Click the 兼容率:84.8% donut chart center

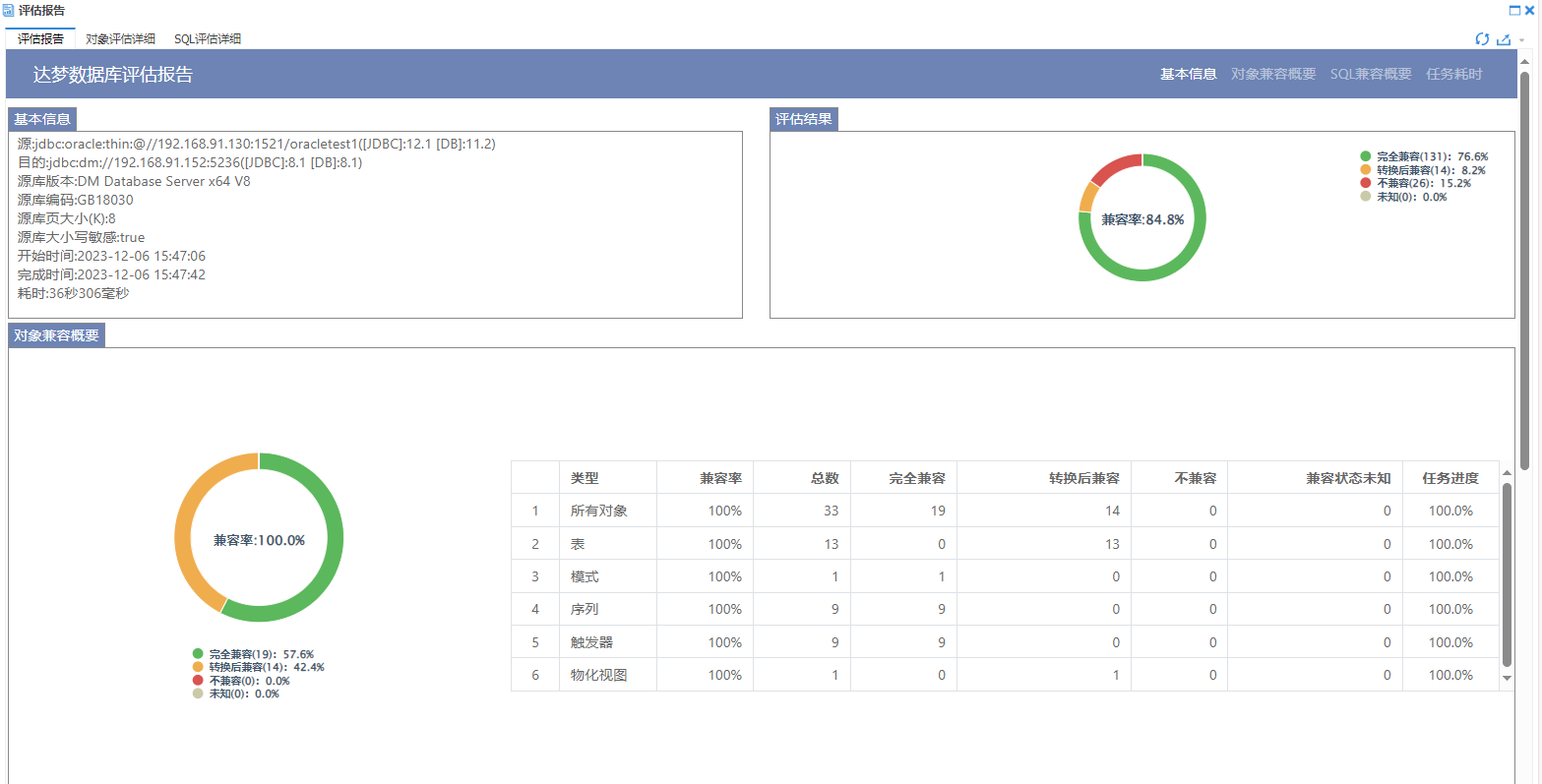point(1142,219)
